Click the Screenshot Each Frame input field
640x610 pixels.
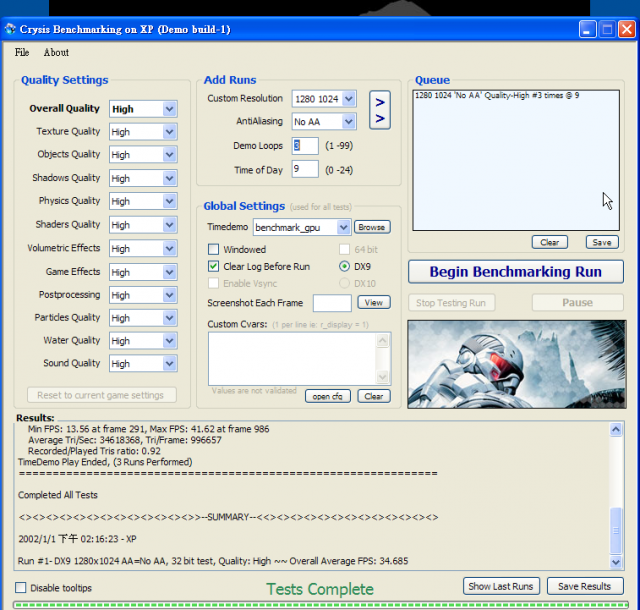(x=332, y=303)
